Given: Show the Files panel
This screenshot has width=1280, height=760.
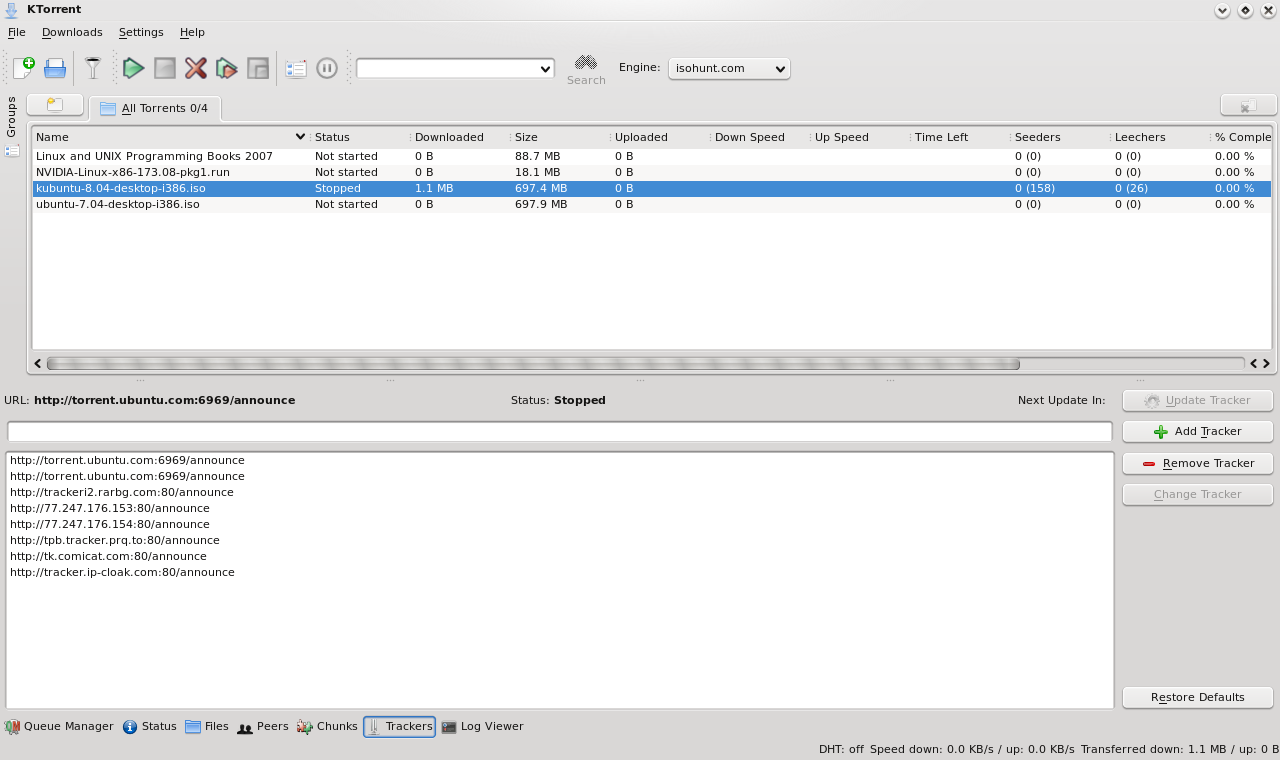Looking at the screenshot, I should pyautogui.click(x=207, y=727).
